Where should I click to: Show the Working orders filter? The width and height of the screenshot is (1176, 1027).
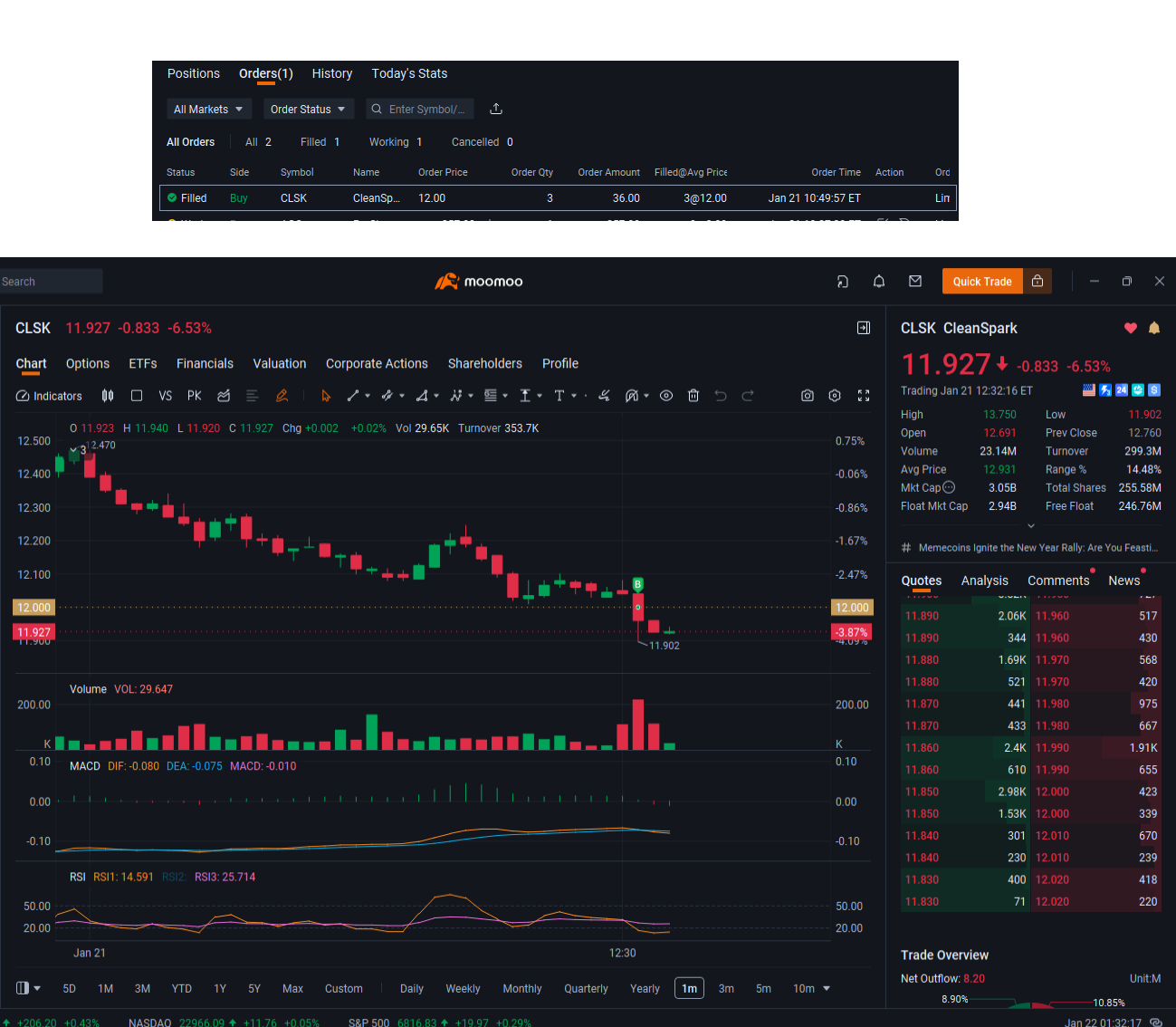coord(396,142)
